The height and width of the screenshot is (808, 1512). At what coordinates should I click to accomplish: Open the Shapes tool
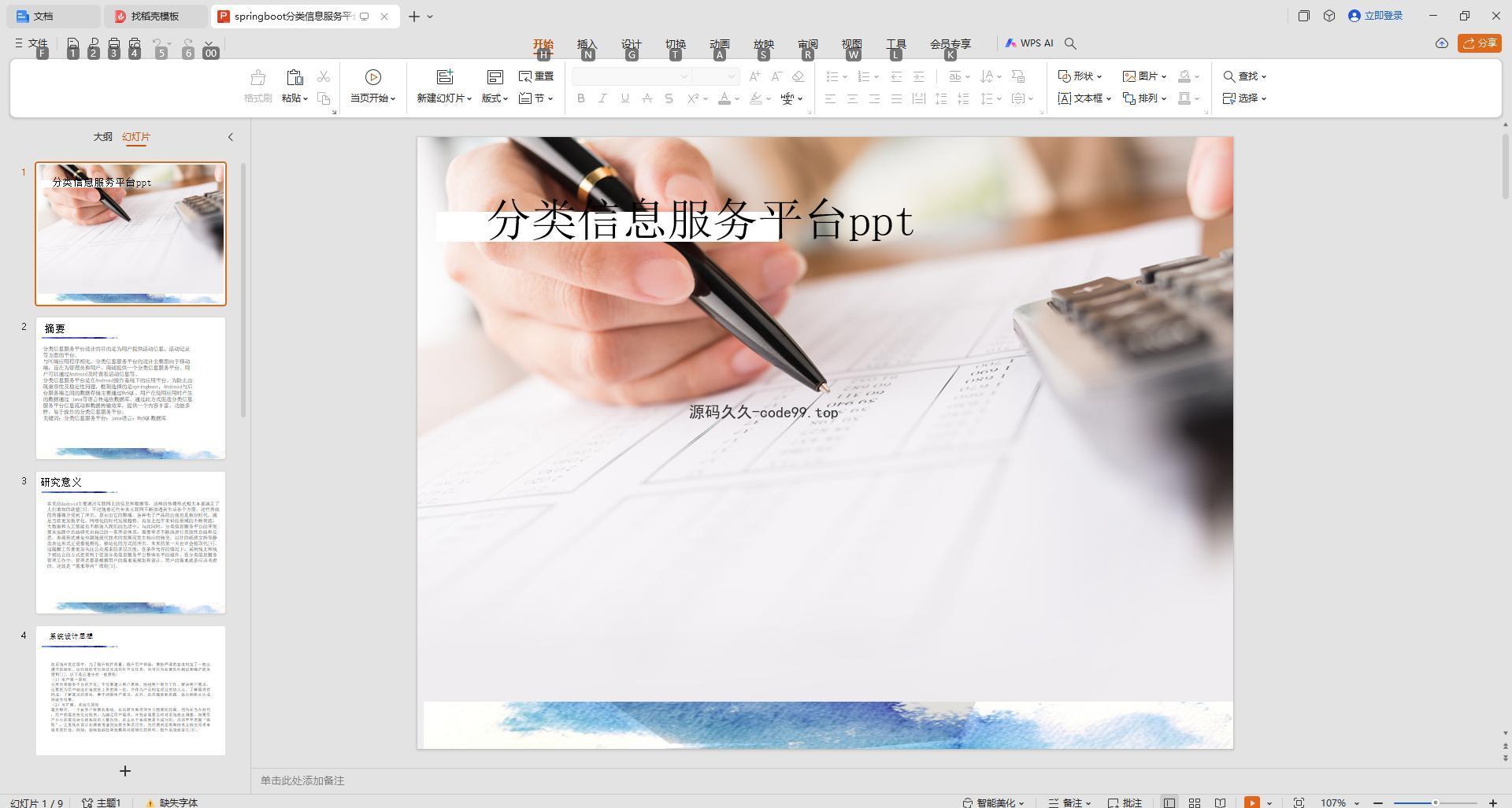point(1080,76)
